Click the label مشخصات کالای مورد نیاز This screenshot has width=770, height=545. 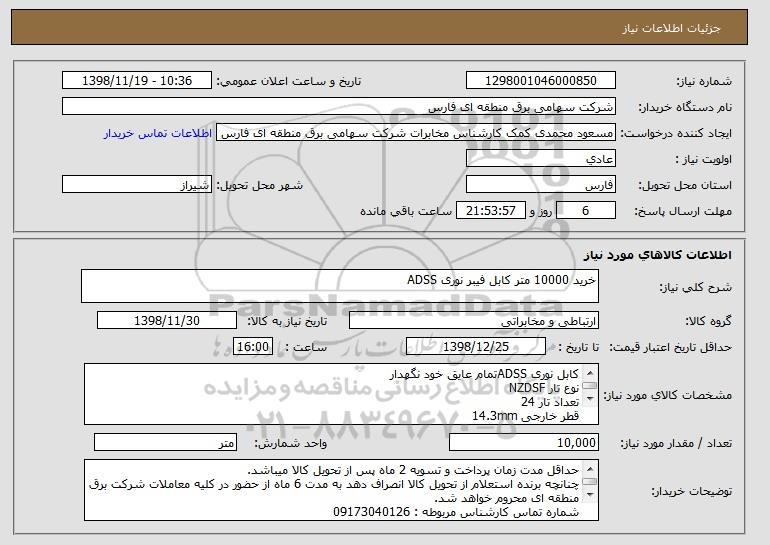pyautogui.click(x=667, y=395)
